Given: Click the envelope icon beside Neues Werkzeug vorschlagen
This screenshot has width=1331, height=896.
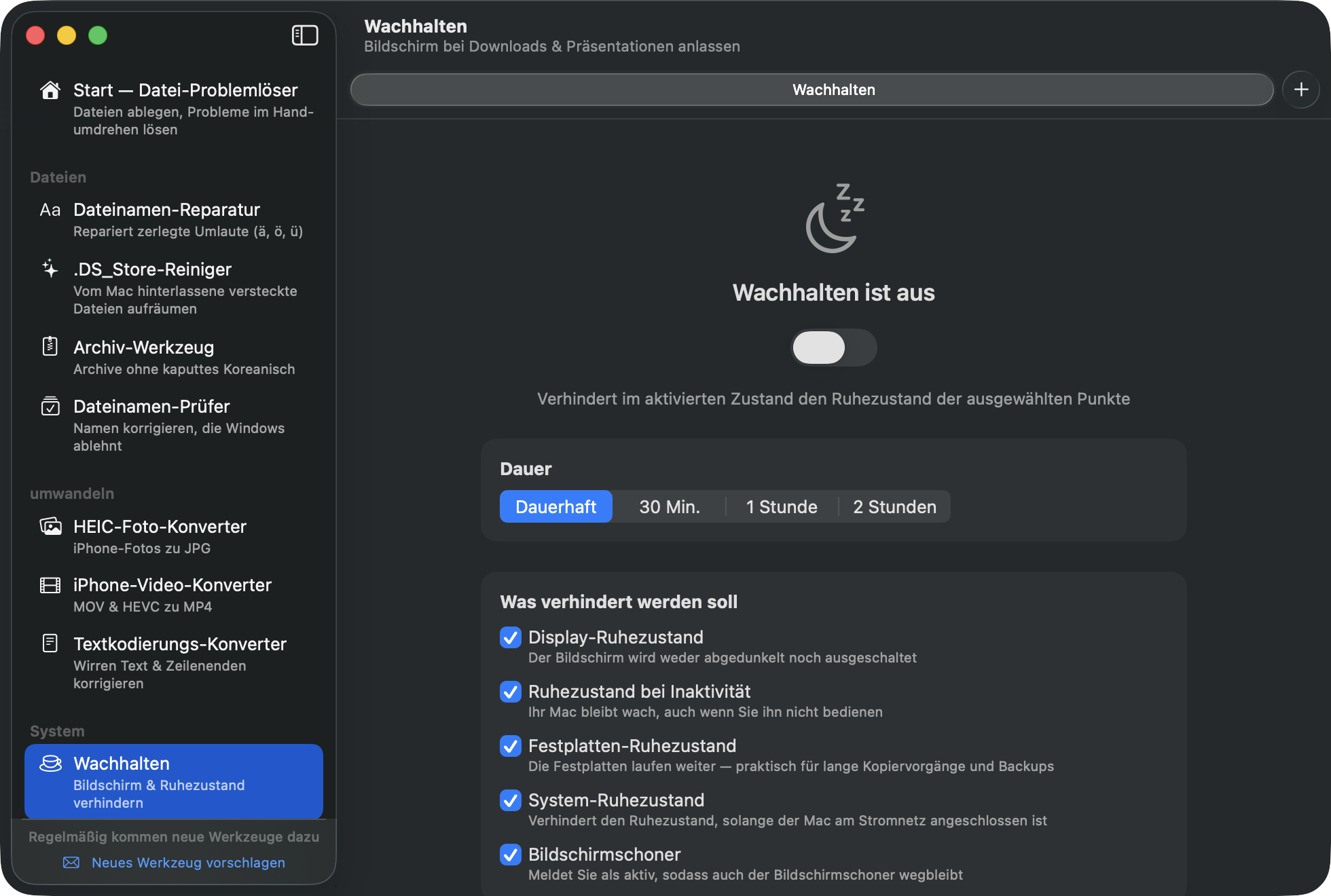Looking at the screenshot, I should (71, 863).
